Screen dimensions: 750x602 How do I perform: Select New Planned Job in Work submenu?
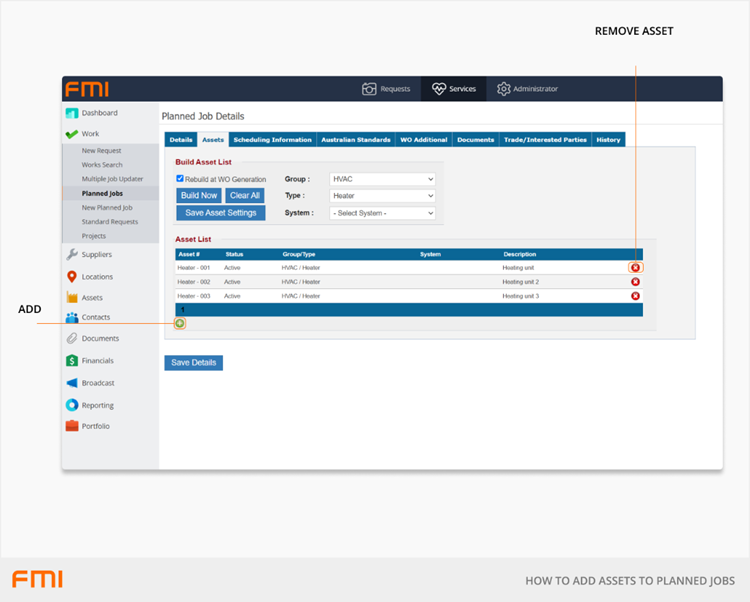pos(109,207)
